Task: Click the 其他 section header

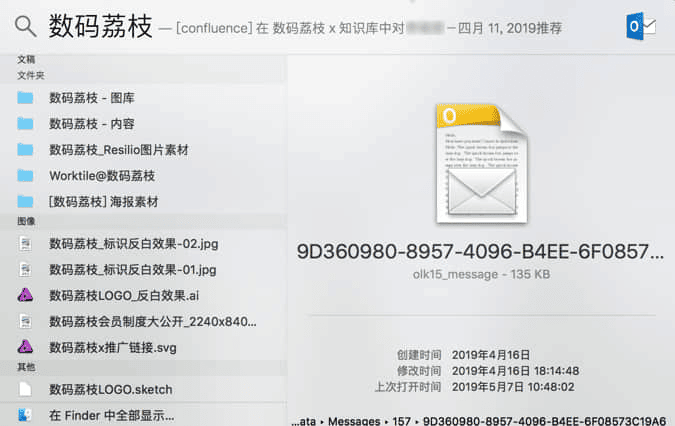Action: [x=26, y=367]
